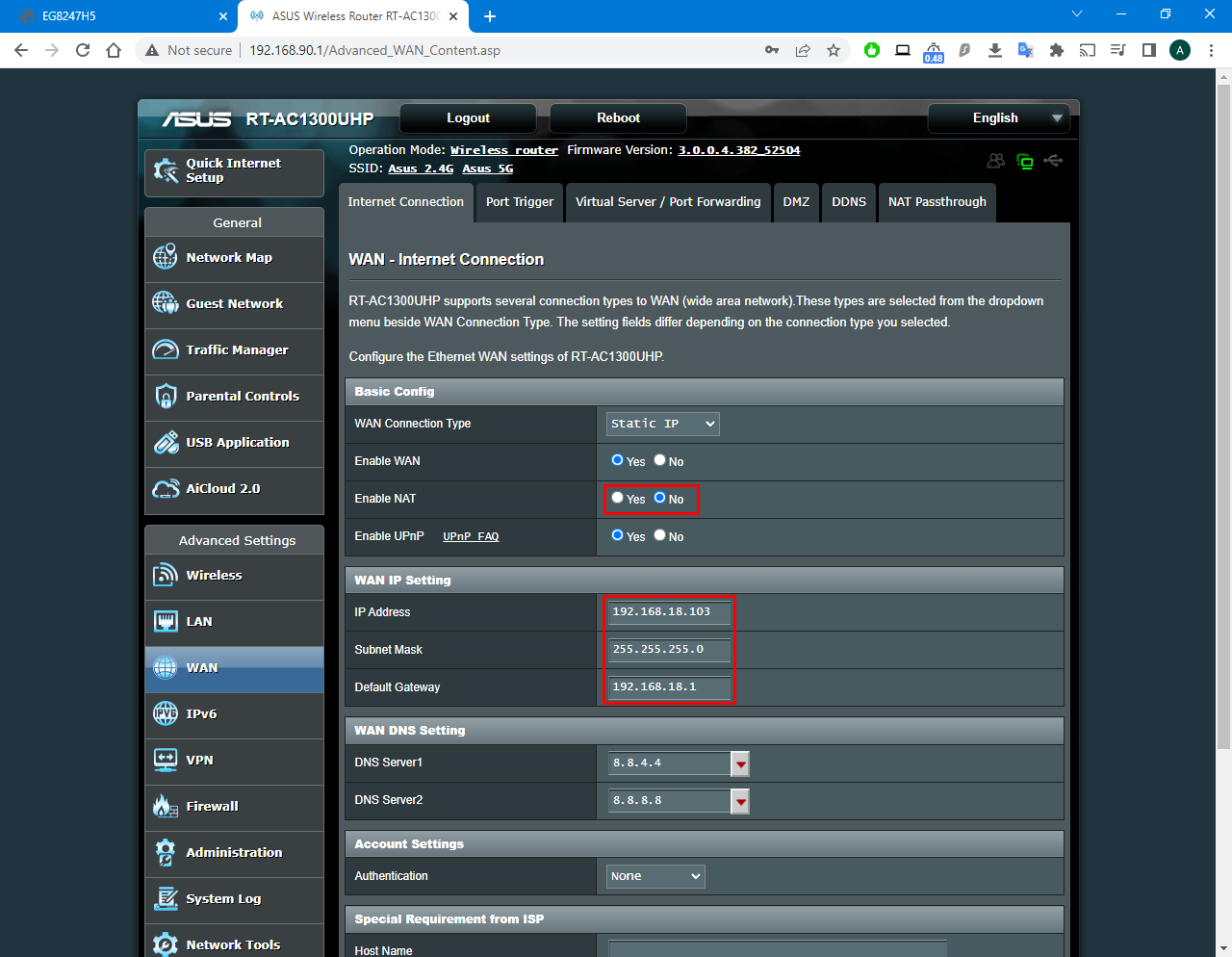This screenshot has height=957, width=1232.
Task: Click the browser address bar URL
Action: pos(374,50)
